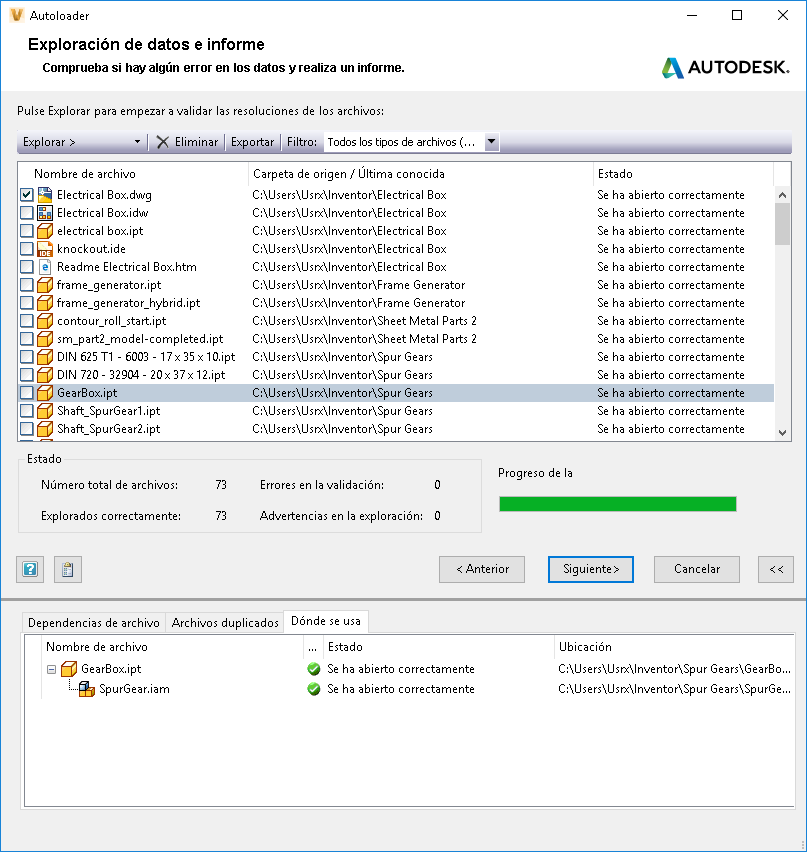Click the DIN 625 T1 part icon

[x=45, y=356]
